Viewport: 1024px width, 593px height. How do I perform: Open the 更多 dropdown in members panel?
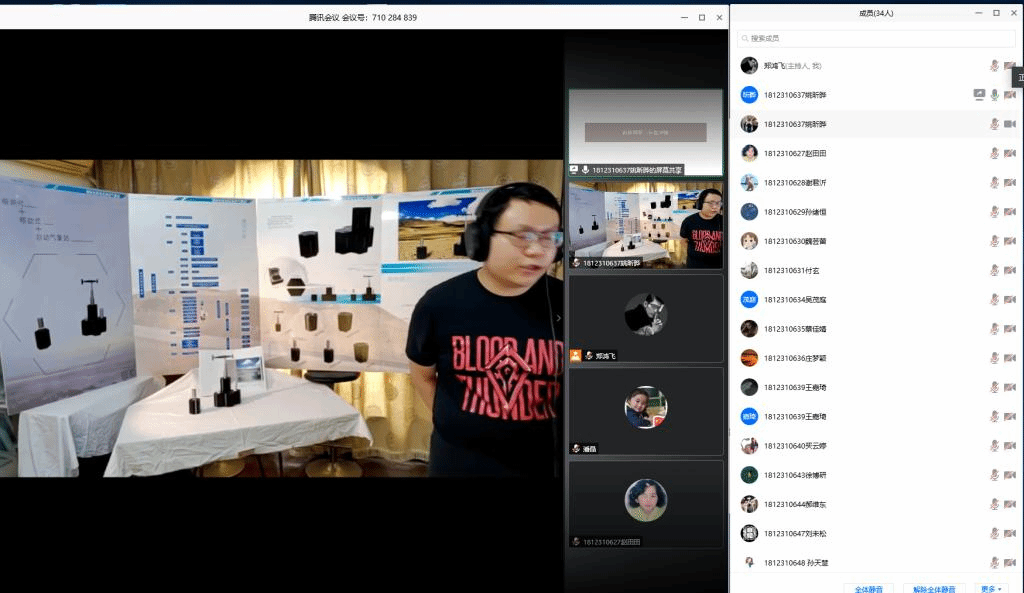(991, 588)
